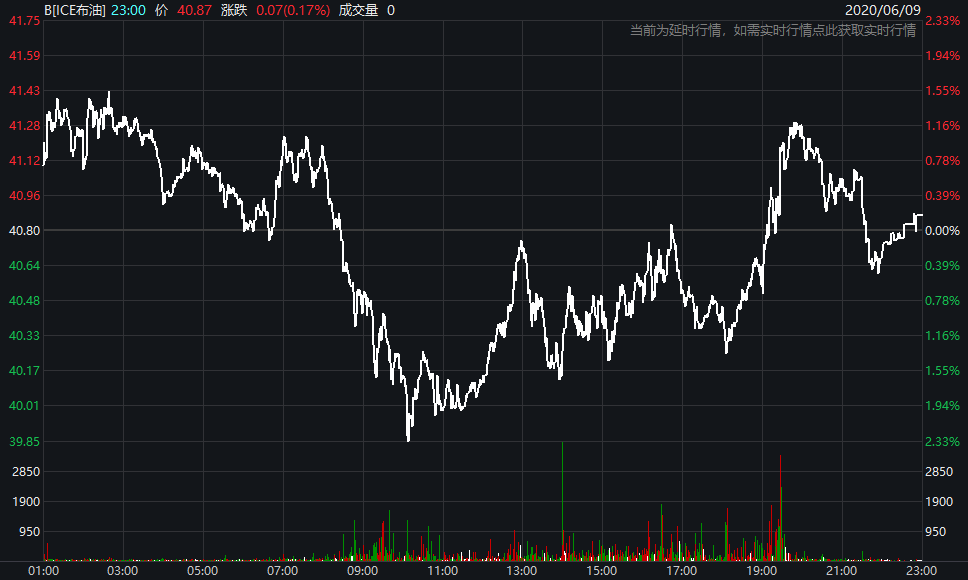Select the 01:00 mark on time axis
This screenshot has height=580, width=968.
[43, 570]
